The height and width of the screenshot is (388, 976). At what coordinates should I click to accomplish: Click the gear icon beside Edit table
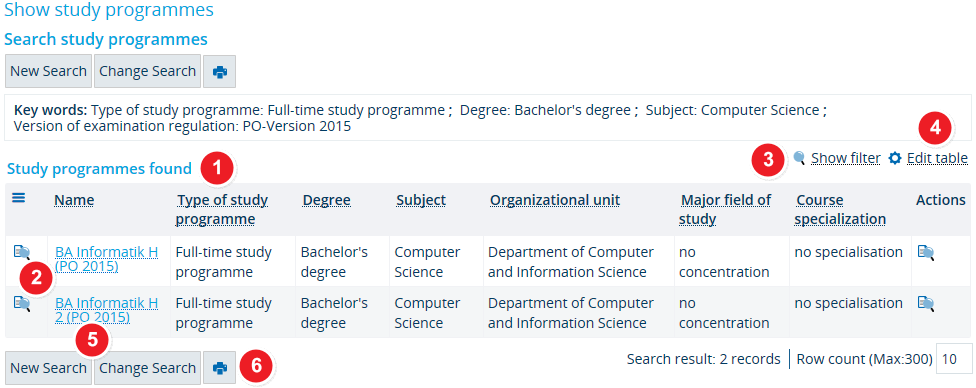click(x=895, y=158)
